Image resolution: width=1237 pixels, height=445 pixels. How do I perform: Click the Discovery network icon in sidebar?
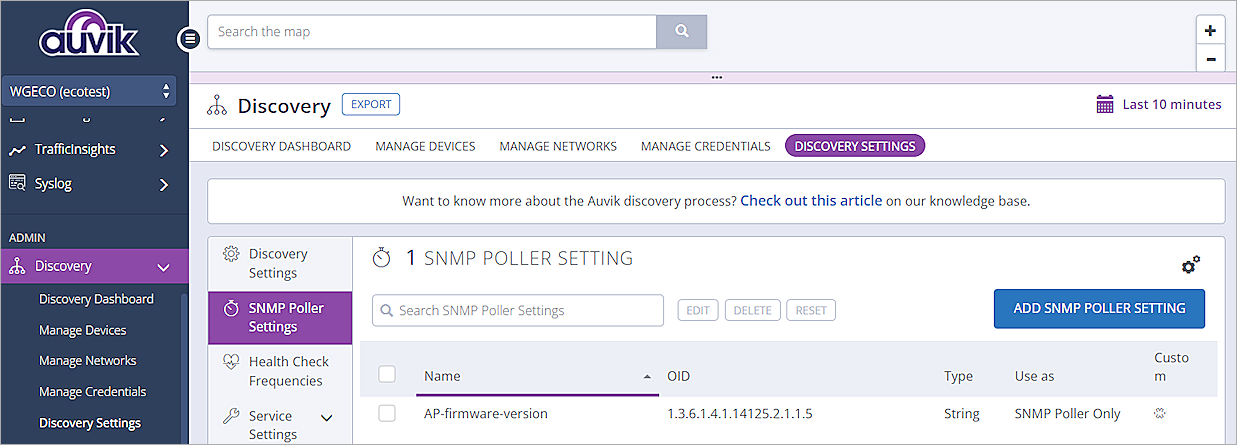[x=17, y=266]
